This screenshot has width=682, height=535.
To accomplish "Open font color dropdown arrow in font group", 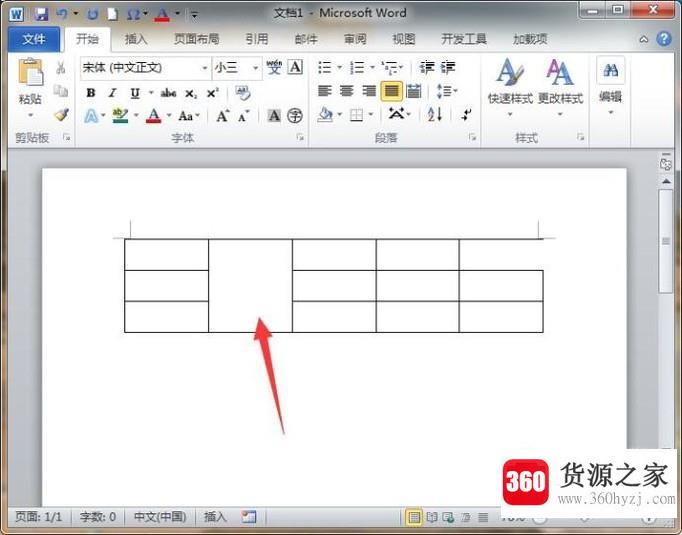I will [169, 116].
